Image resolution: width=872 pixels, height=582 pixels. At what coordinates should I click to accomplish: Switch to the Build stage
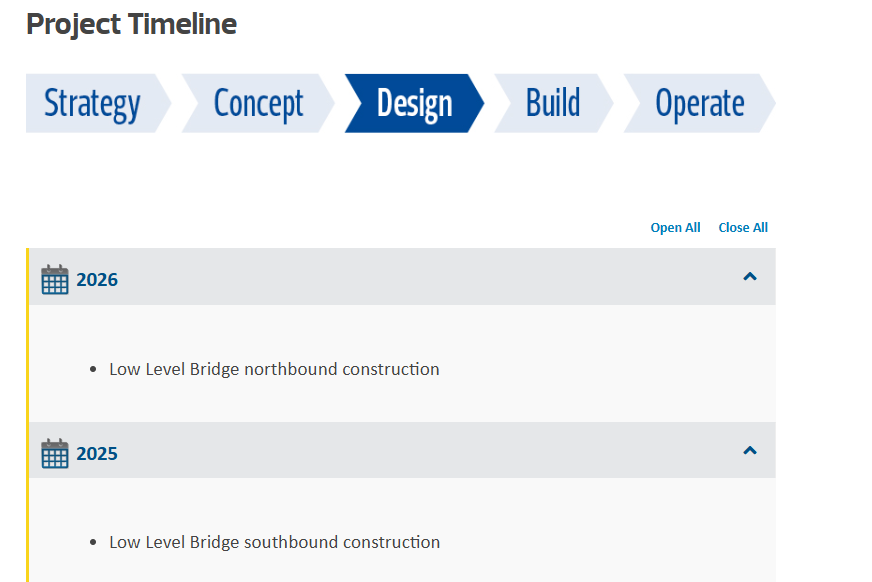click(553, 103)
